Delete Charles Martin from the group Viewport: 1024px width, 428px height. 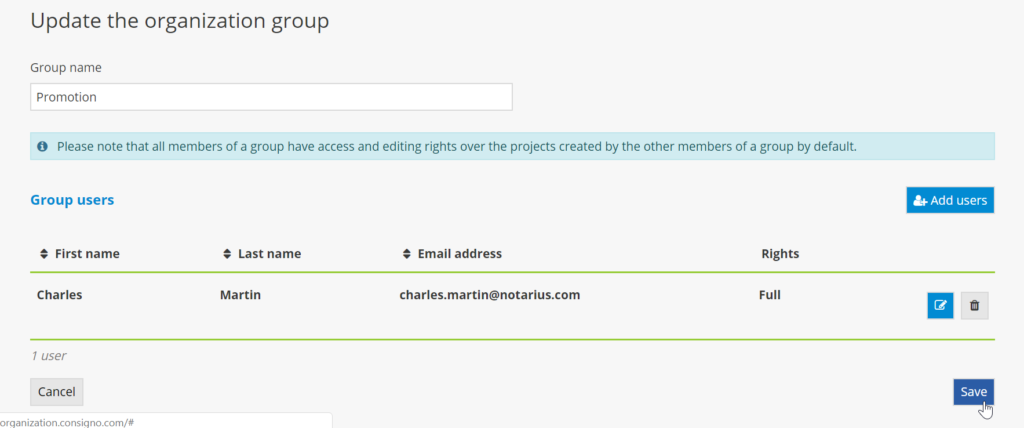point(974,305)
